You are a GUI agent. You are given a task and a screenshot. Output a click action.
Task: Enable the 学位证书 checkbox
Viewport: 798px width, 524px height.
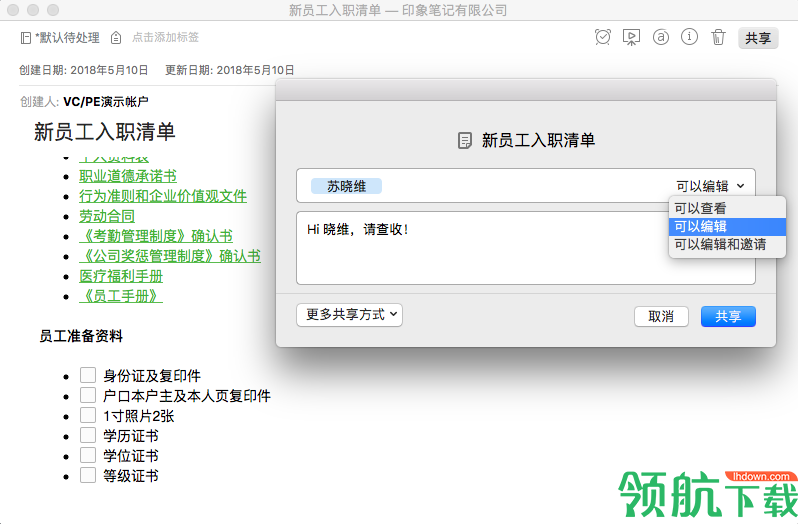88,455
